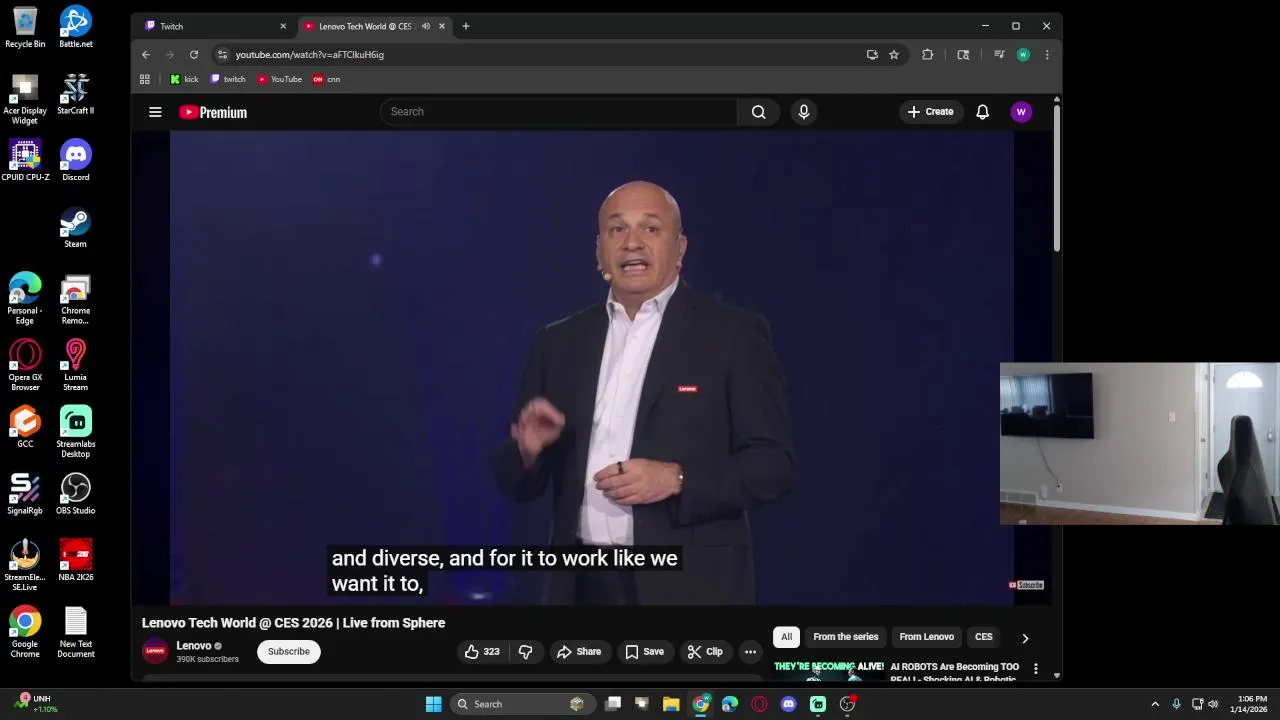Screen dimensions: 1280x720
Task: Open the cnn bookmark
Action: click(x=326, y=79)
